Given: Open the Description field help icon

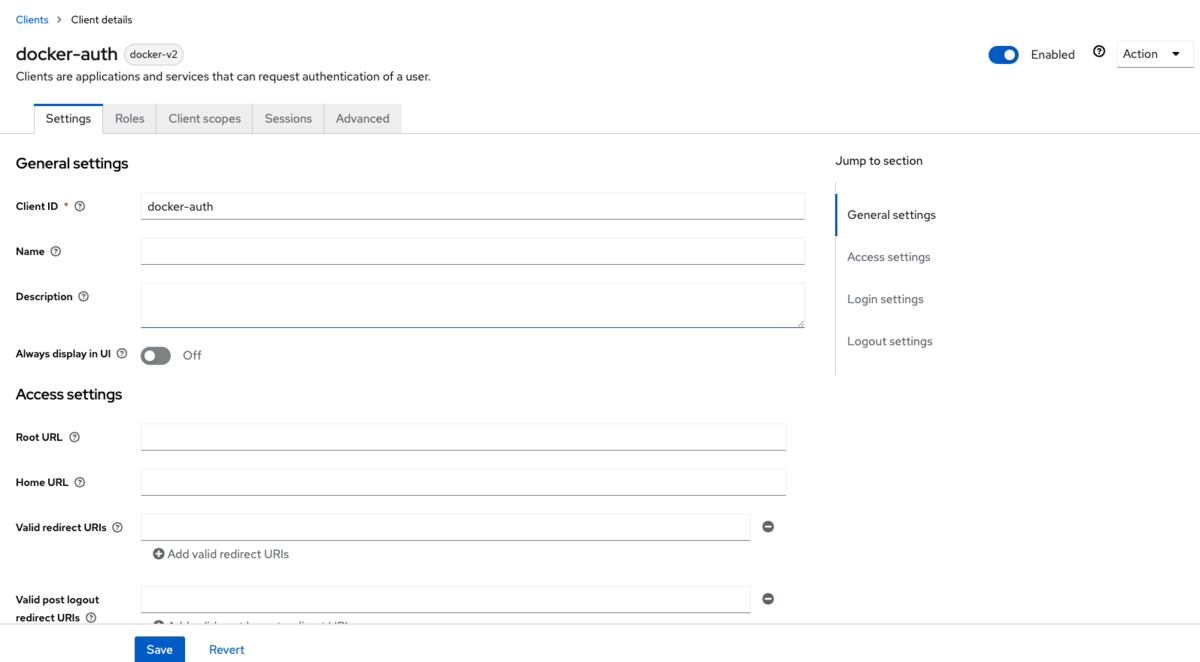Looking at the screenshot, I should pyautogui.click(x=85, y=296).
